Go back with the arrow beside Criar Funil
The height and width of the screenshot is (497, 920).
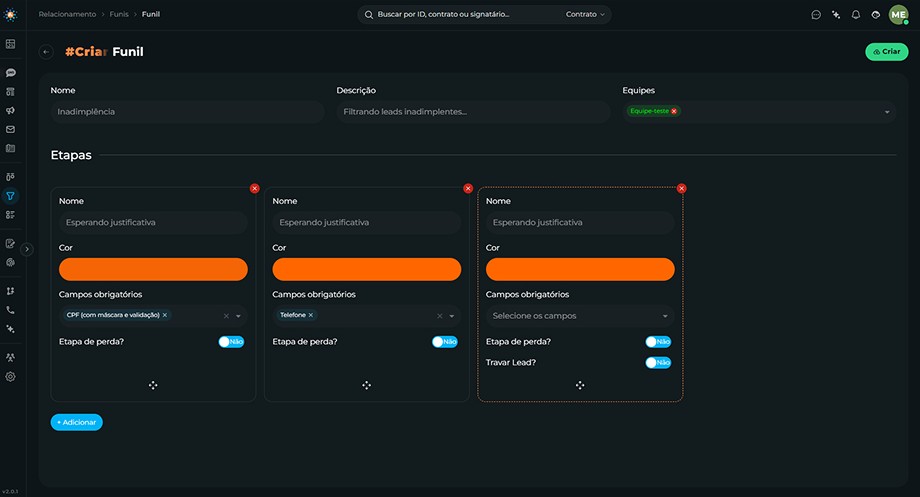coord(46,52)
